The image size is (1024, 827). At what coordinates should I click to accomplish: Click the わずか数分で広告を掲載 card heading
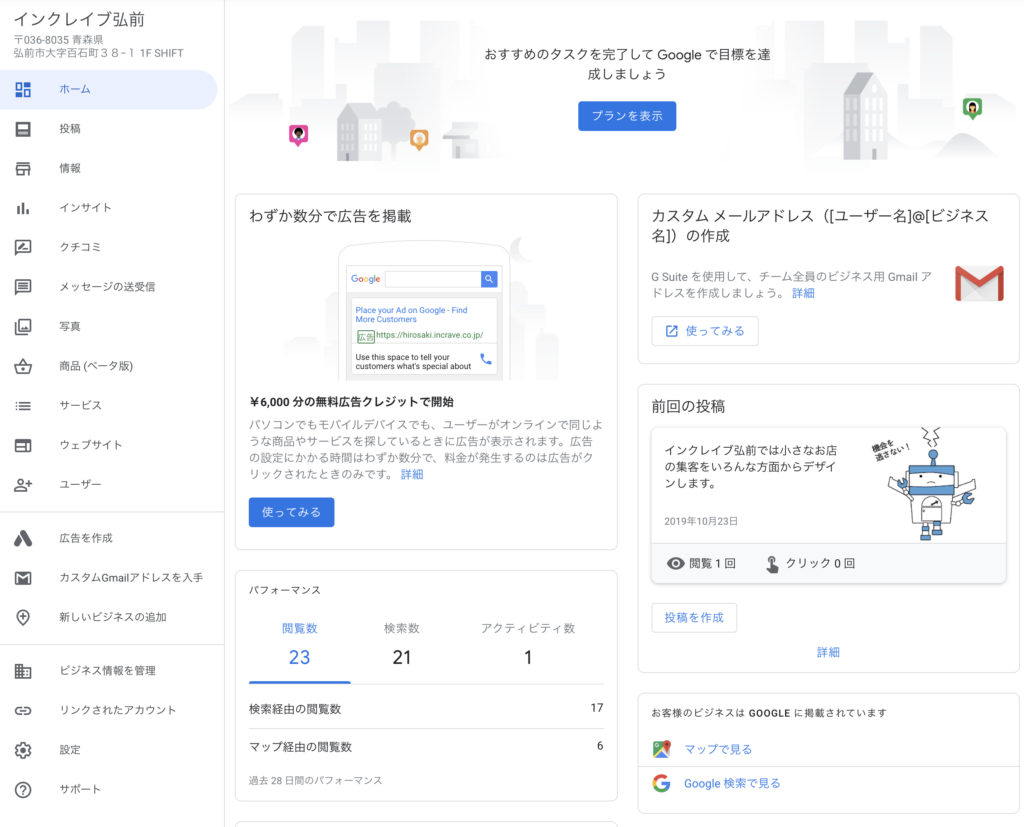point(330,216)
